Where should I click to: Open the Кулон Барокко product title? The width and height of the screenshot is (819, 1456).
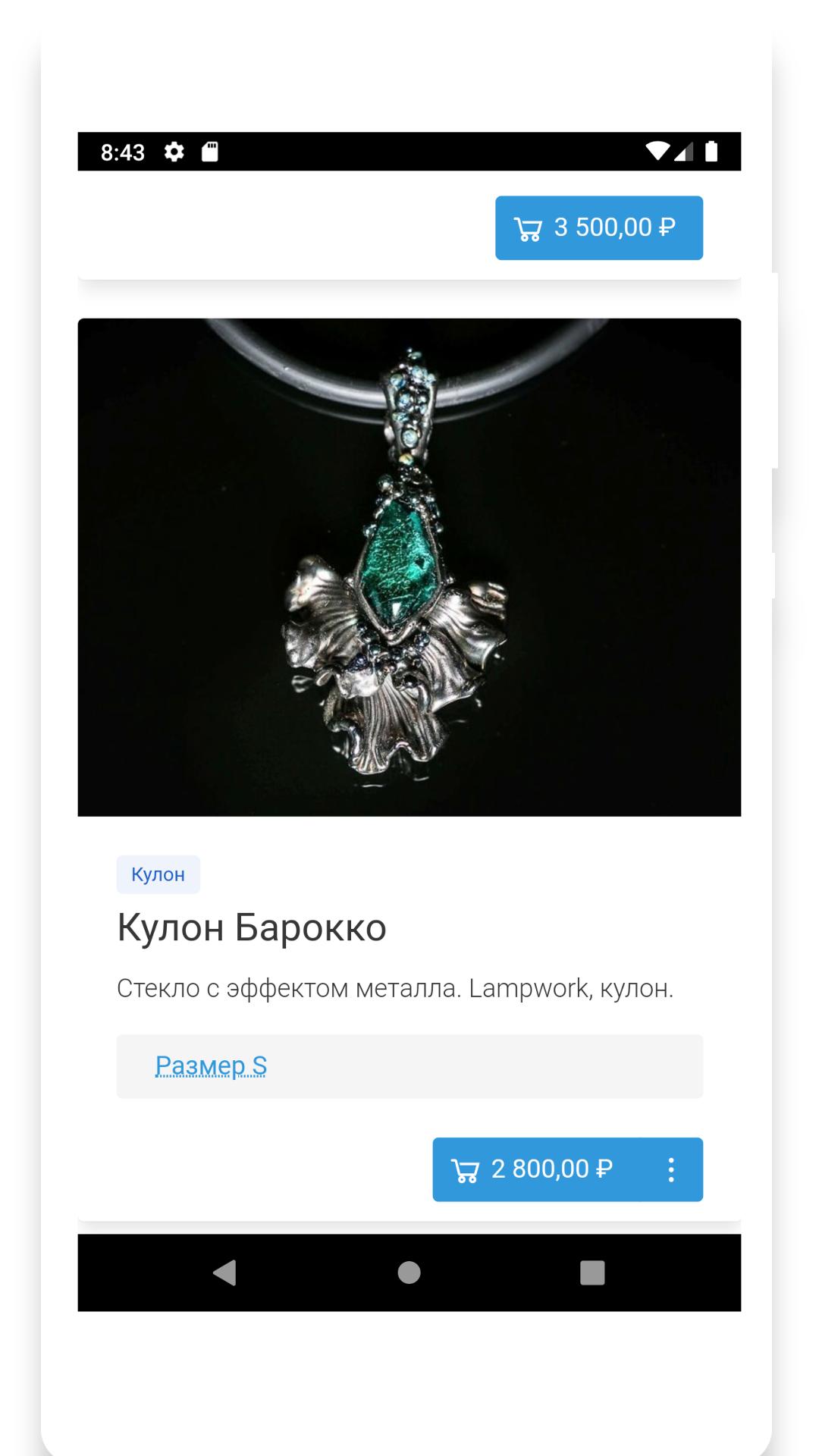coord(252,927)
